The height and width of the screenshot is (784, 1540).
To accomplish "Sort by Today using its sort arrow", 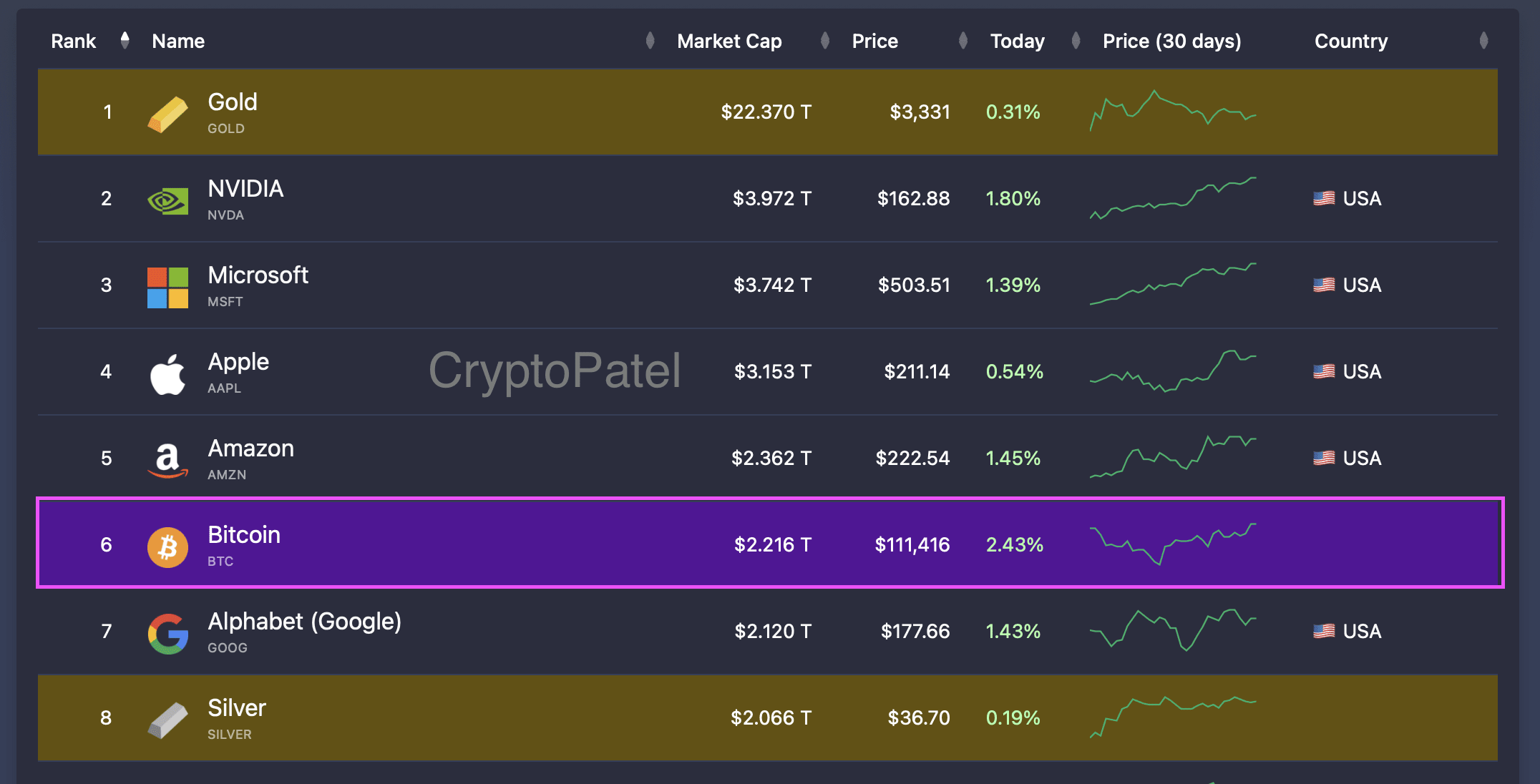I will 1076,41.
